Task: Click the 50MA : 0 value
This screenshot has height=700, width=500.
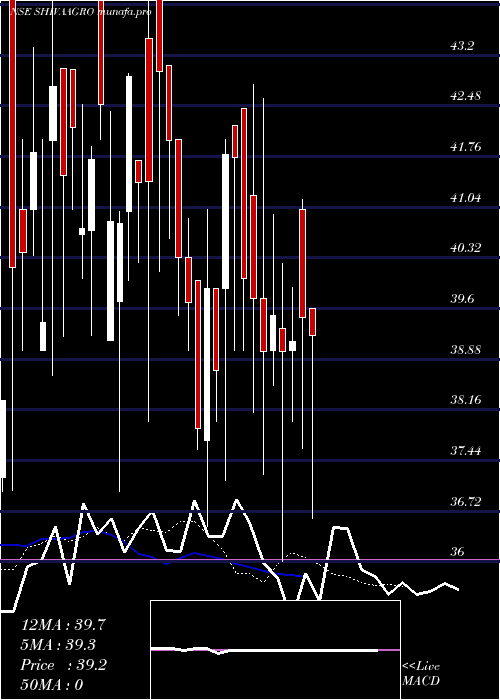Action: 52,685
